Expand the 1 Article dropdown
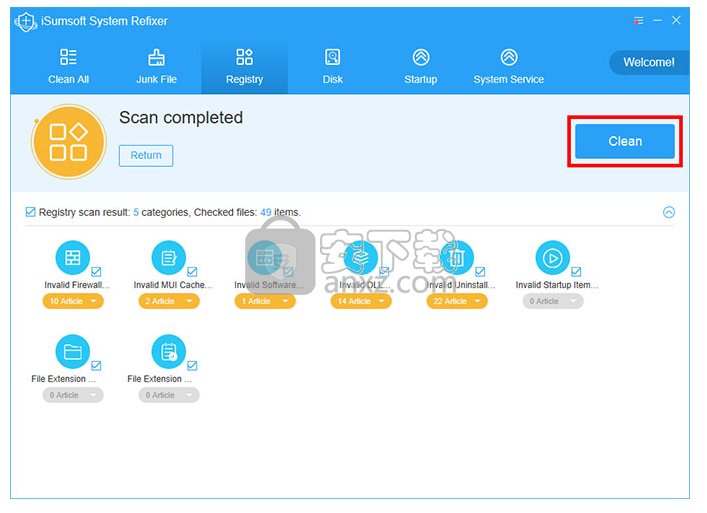This screenshot has width=707, height=513. coord(265,301)
